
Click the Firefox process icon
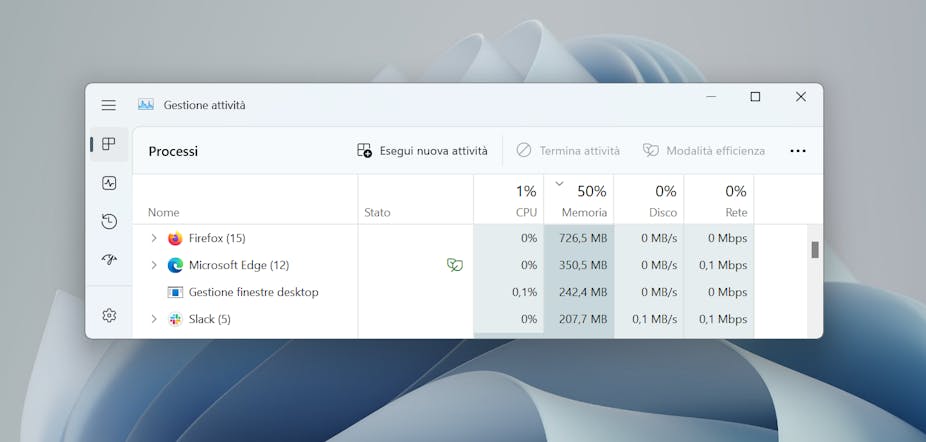point(175,238)
